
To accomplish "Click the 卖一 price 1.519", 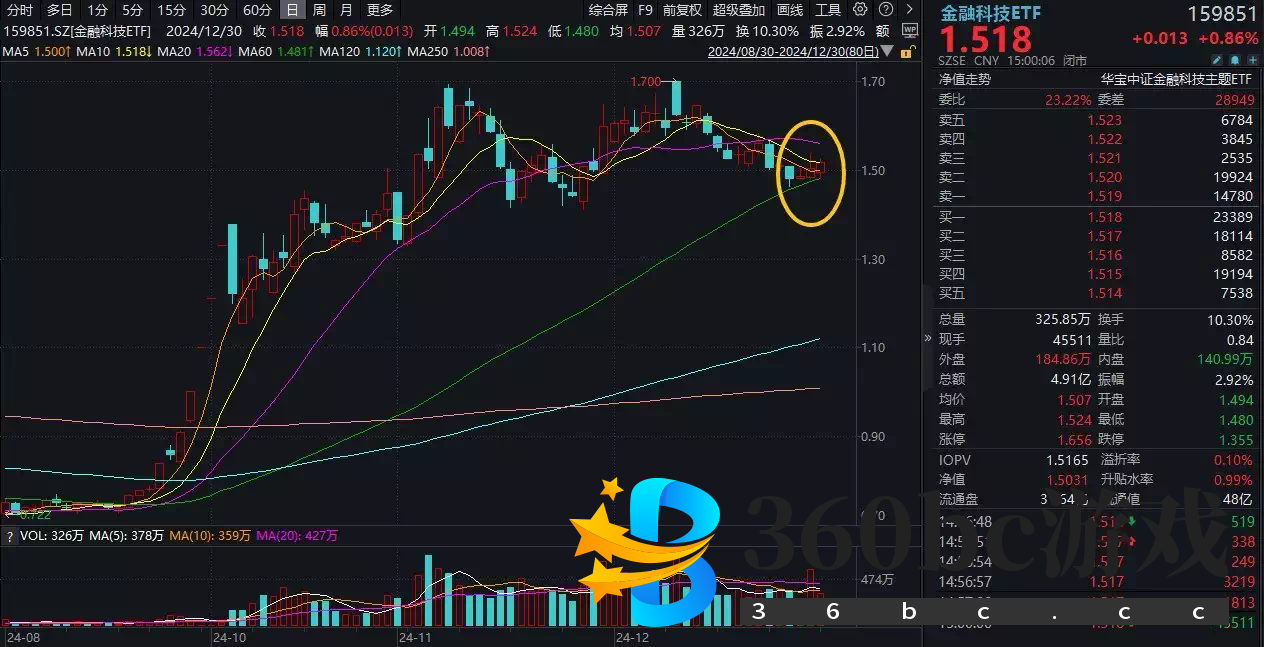I will (1104, 197).
